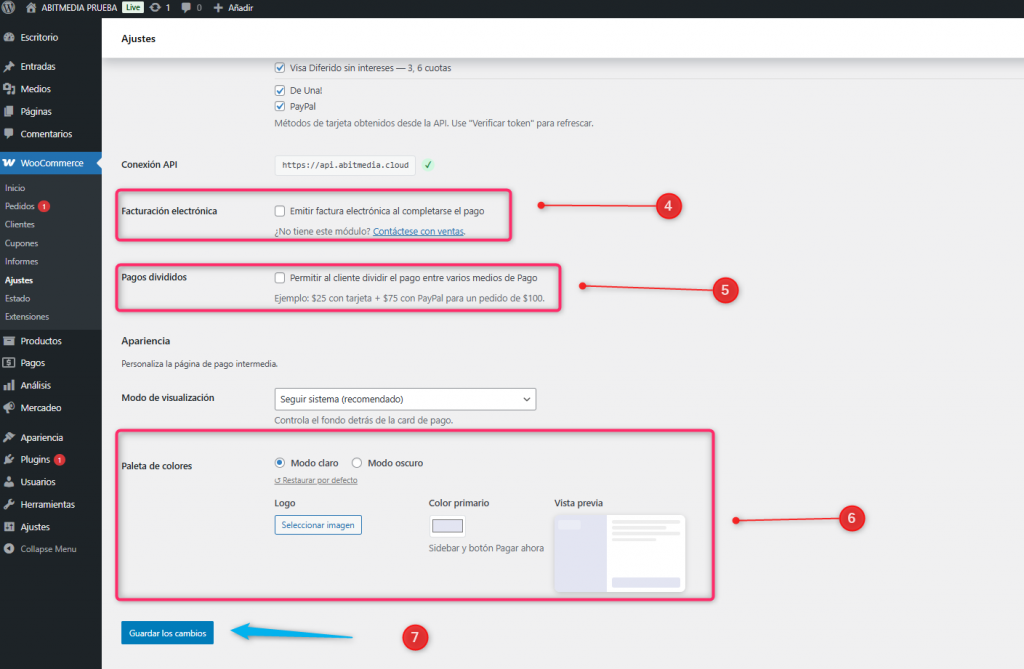Click the Guardar los cambios button
This screenshot has width=1024, height=669.
[167, 633]
